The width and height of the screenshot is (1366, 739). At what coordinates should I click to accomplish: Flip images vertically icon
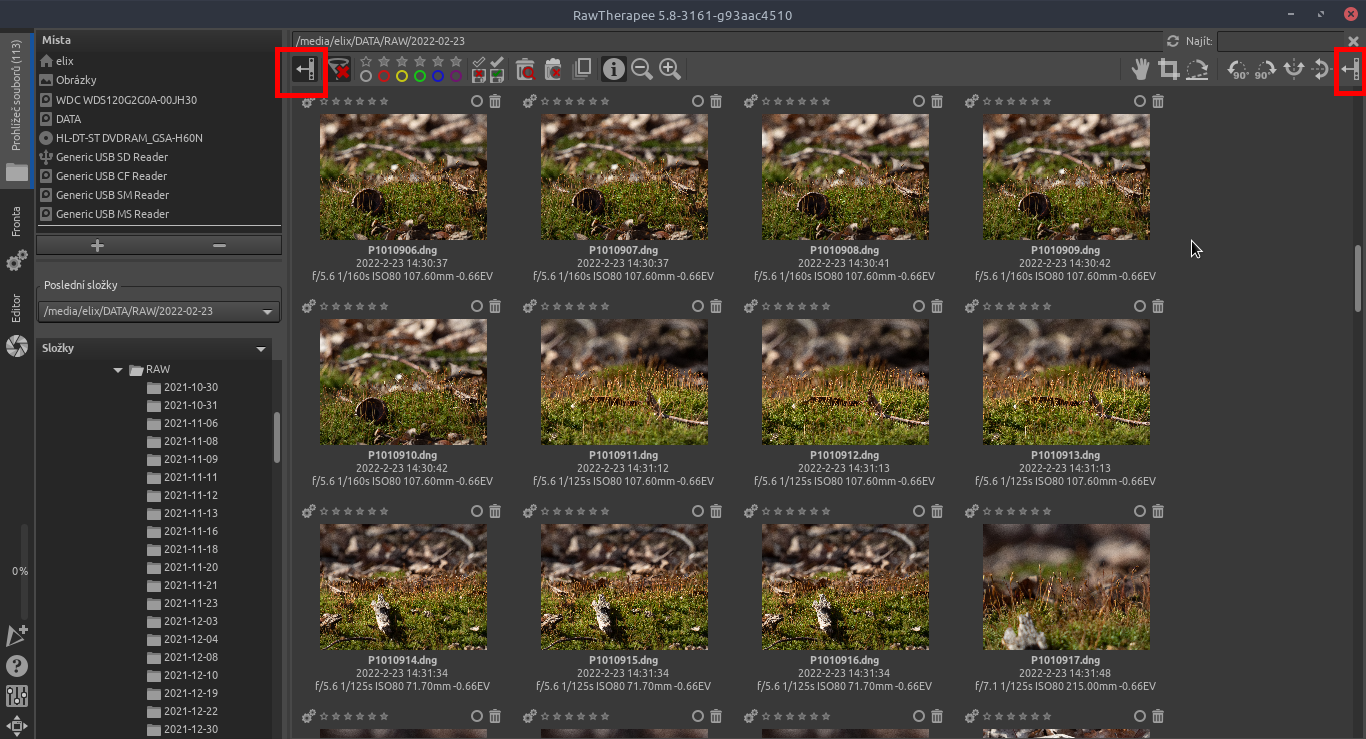[1321, 69]
